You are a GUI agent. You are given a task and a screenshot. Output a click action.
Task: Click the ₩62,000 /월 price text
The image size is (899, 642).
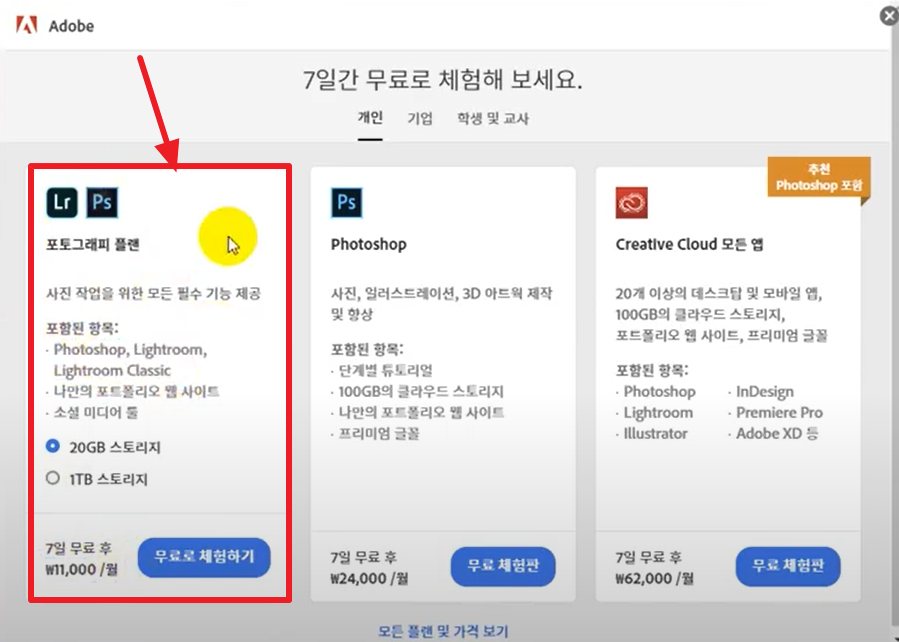point(654,578)
